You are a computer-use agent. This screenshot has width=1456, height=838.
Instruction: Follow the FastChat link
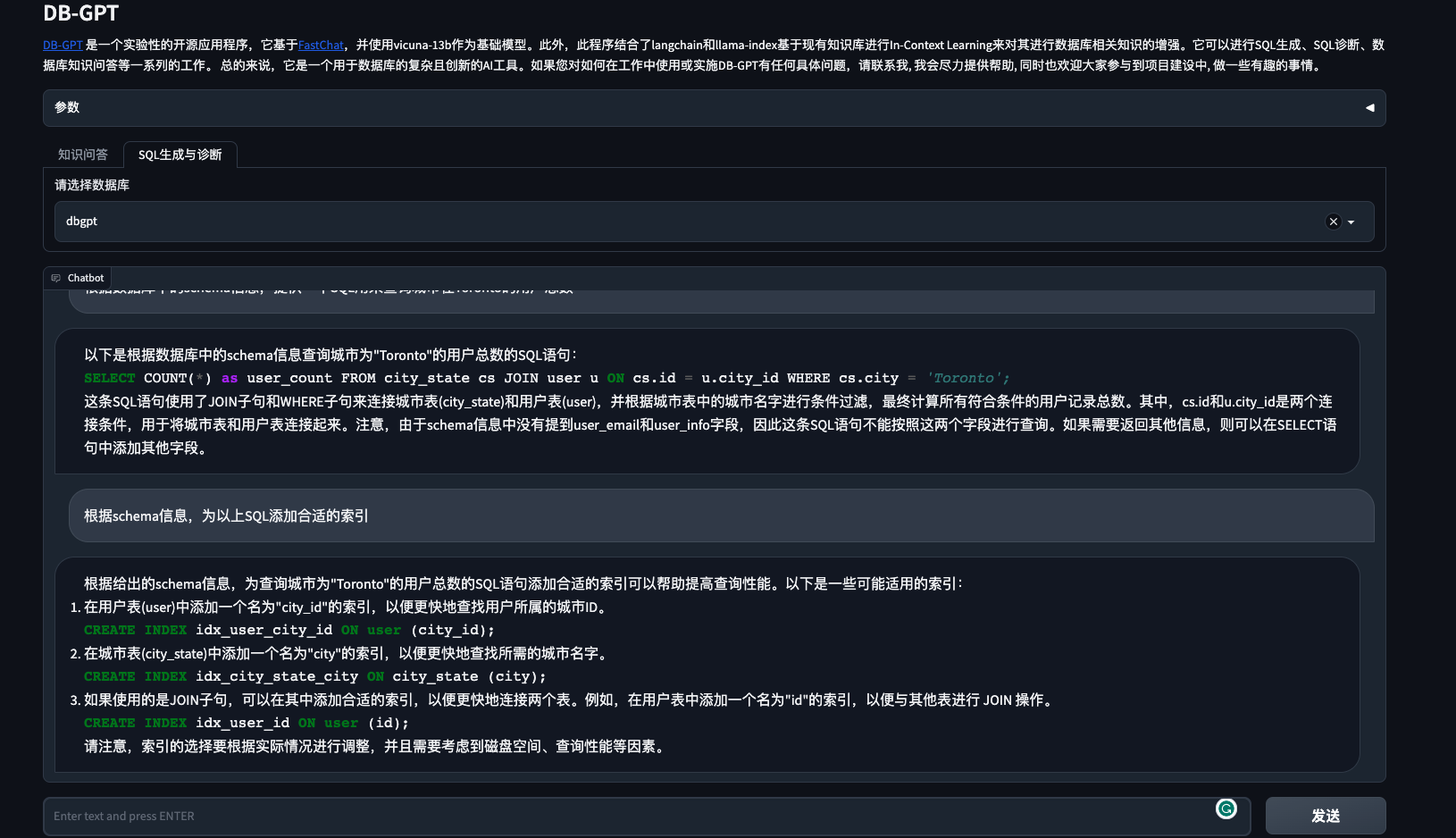pos(321,45)
